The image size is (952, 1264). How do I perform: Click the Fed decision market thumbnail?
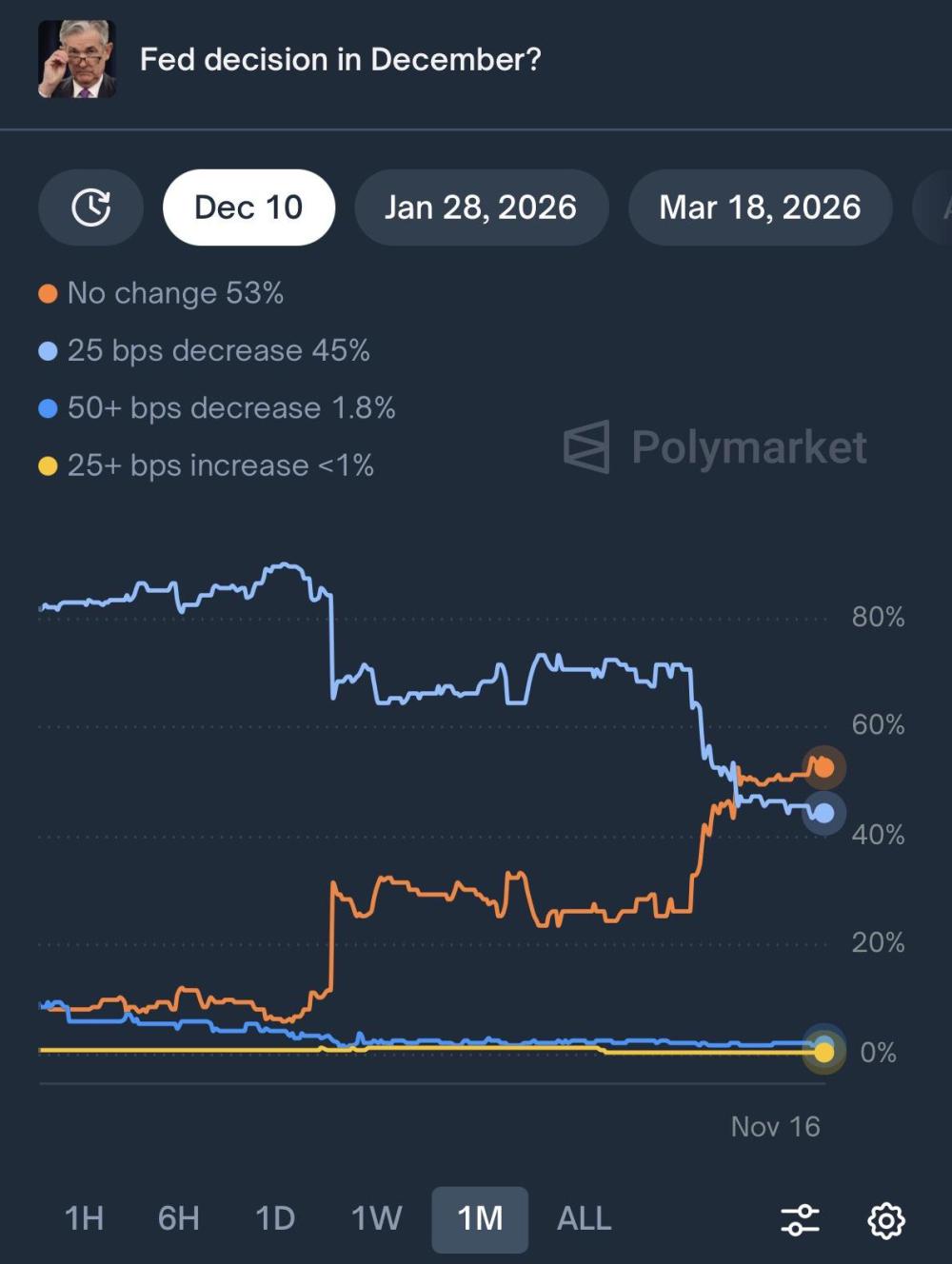click(x=77, y=59)
